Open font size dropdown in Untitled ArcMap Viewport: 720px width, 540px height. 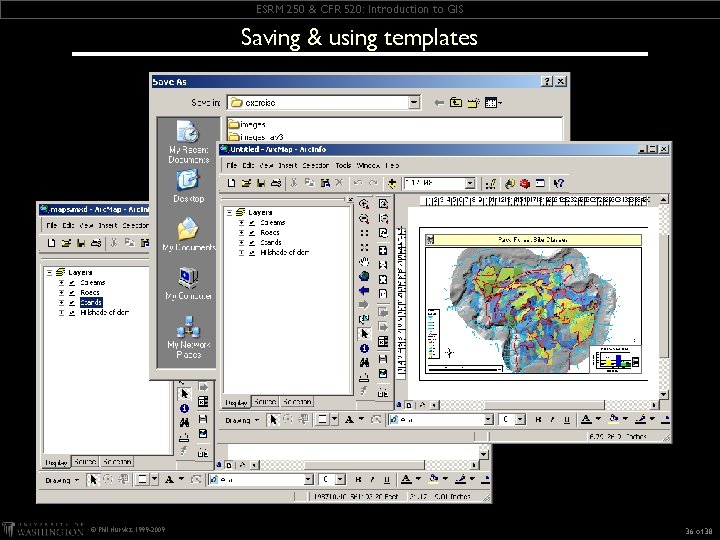520,419
